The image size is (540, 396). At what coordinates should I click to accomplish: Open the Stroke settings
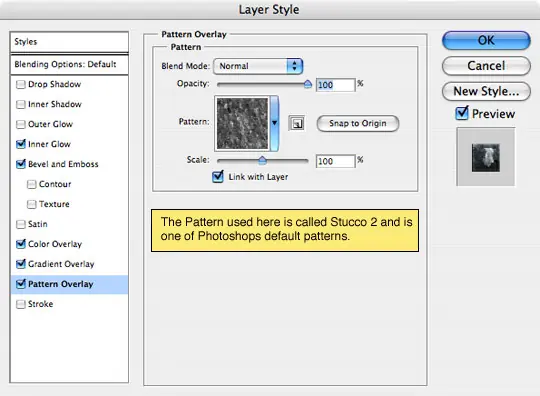[40, 304]
